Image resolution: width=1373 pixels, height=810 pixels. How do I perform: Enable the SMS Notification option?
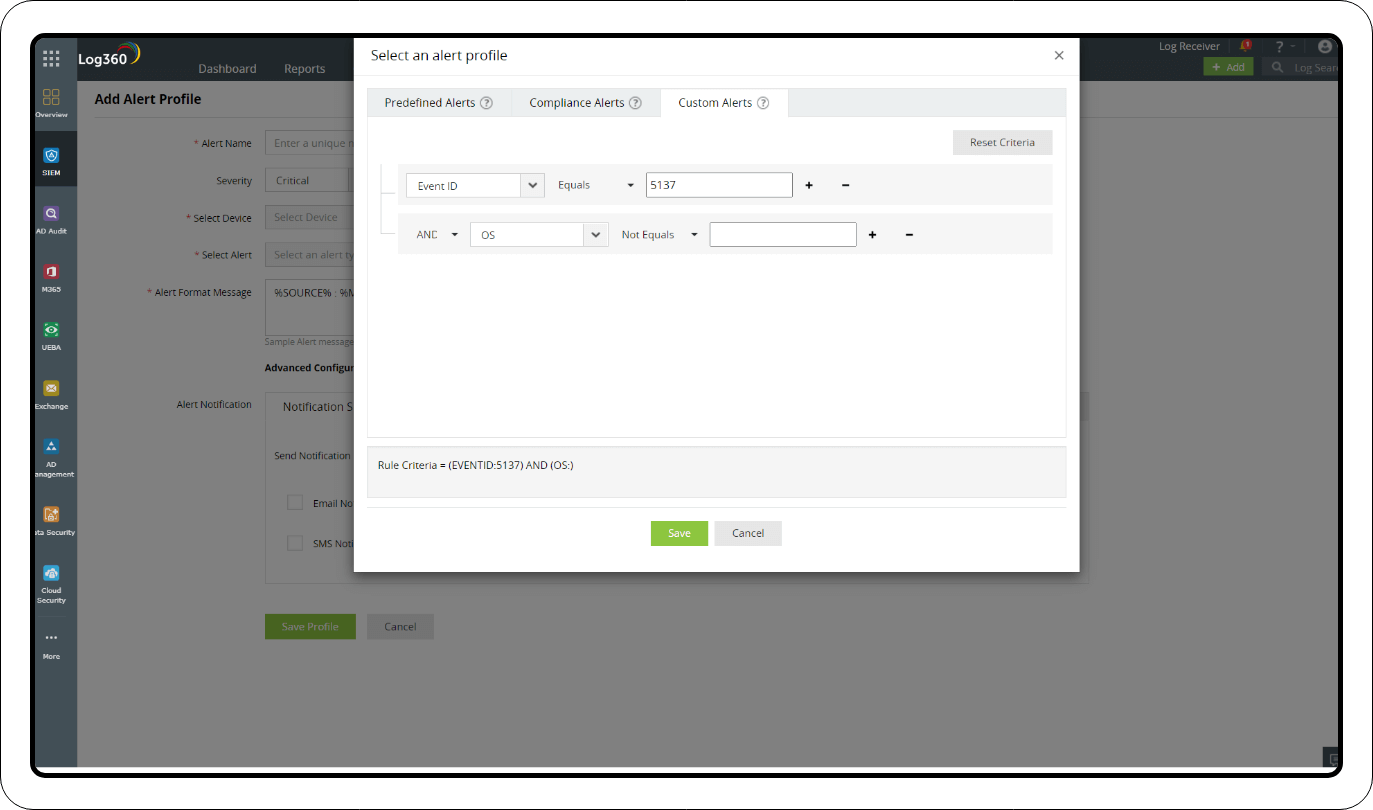295,542
